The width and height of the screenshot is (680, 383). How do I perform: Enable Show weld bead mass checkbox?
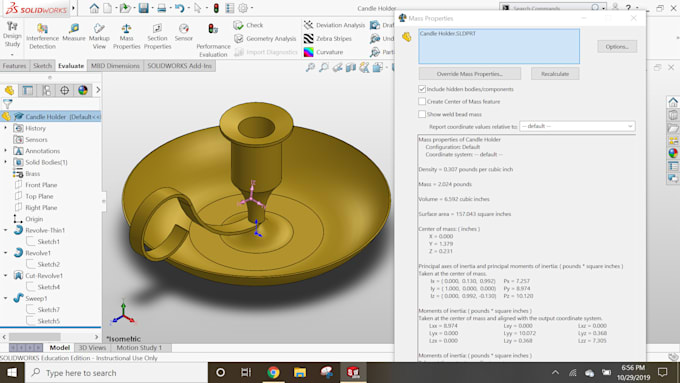[422, 114]
